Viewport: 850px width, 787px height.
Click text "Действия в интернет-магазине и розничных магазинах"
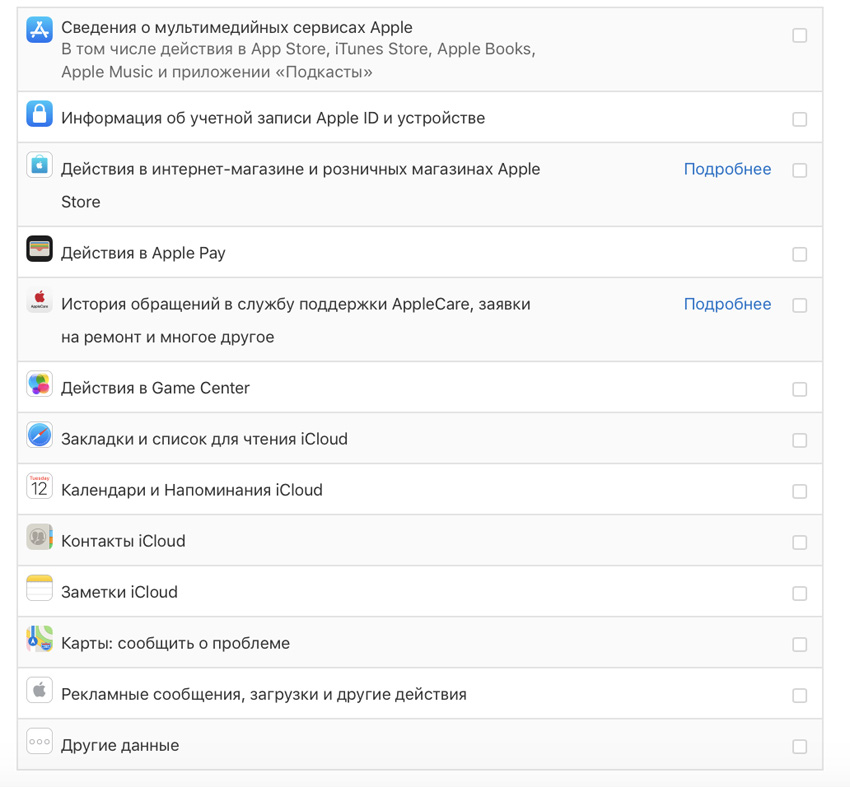pyautogui.click(x=278, y=169)
